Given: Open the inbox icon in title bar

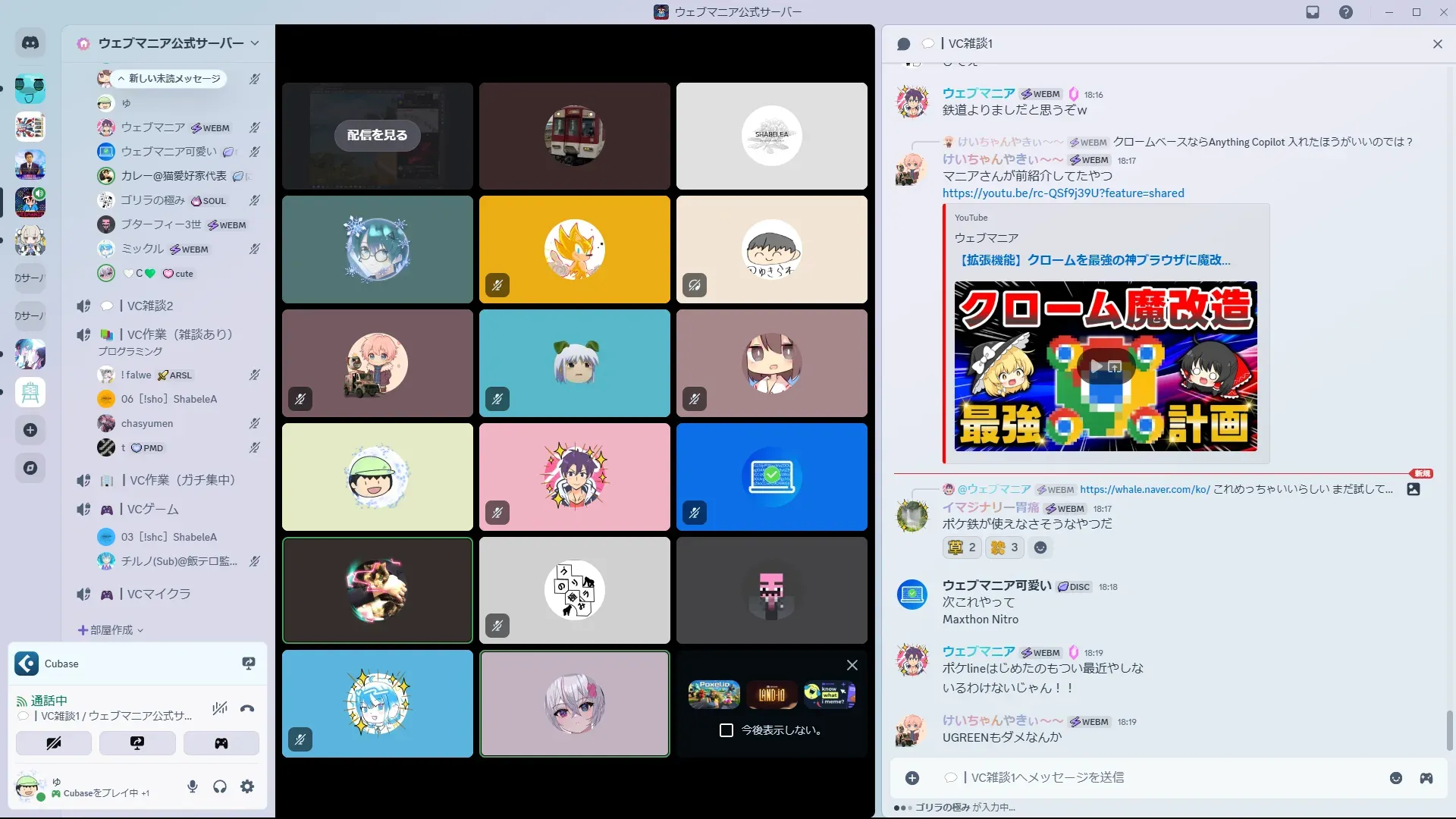Looking at the screenshot, I should click(x=1313, y=12).
